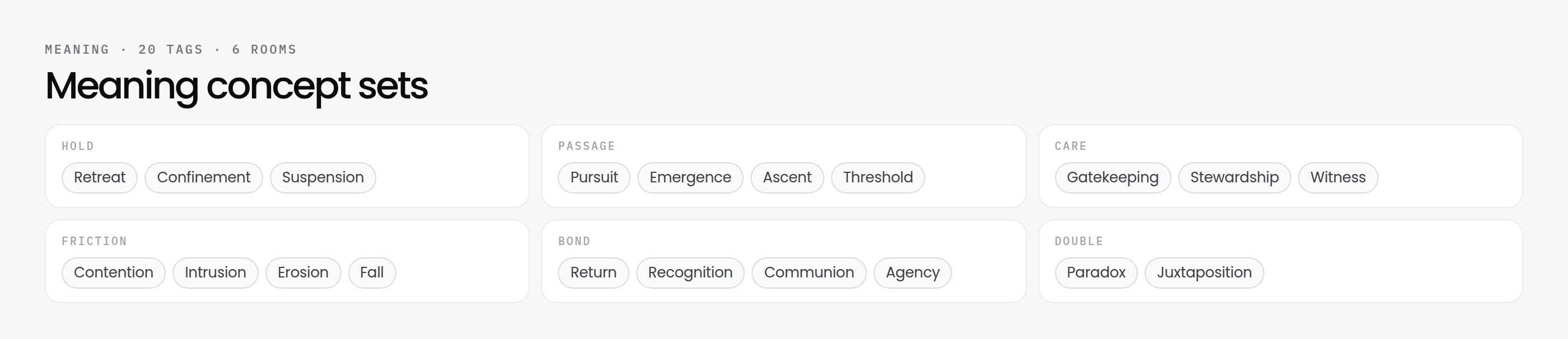Select the Witness tag
Screen dimensions: 1568x339
(1338, 177)
